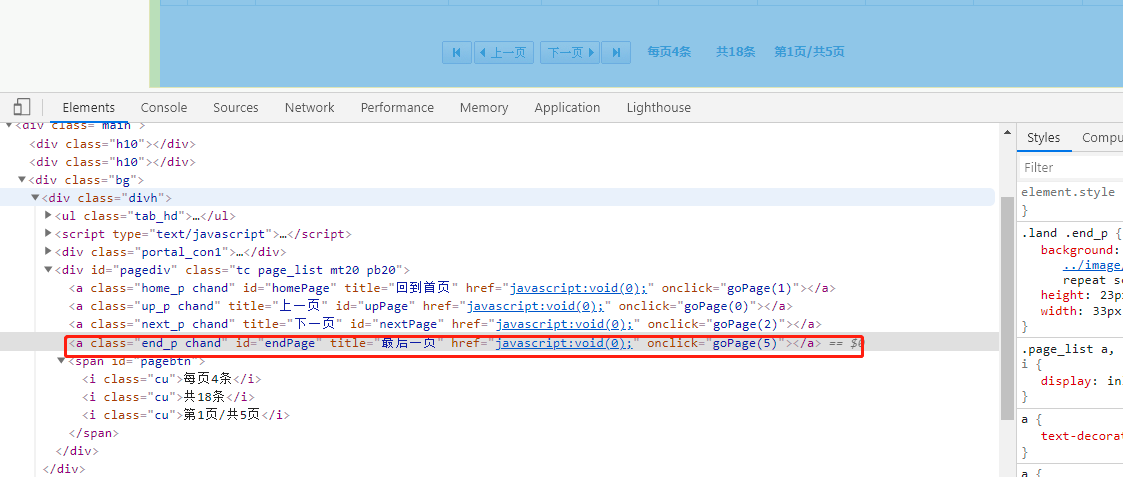Open javascript:void(0) link in homePage row
The width and height of the screenshot is (1123, 477).
tap(578, 288)
